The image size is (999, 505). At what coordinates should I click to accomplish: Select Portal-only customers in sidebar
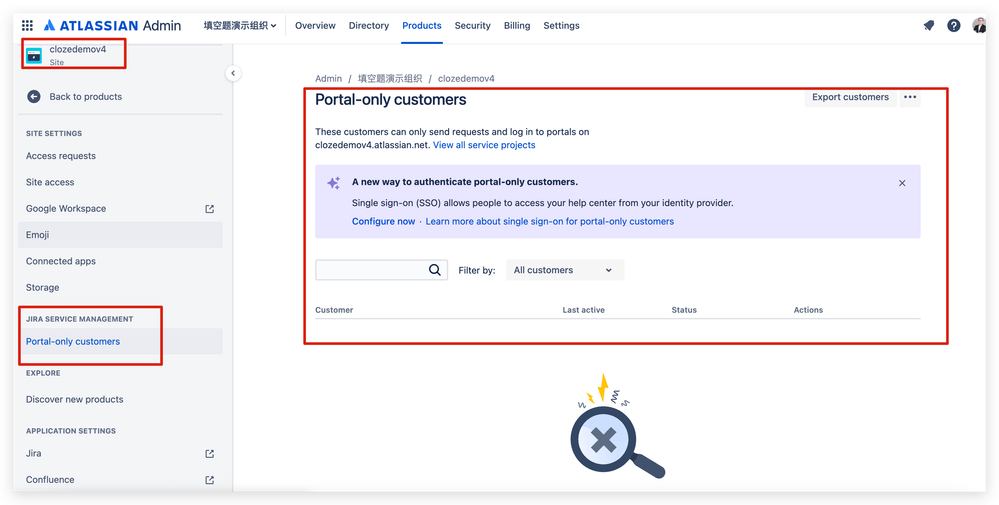coord(120,341)
